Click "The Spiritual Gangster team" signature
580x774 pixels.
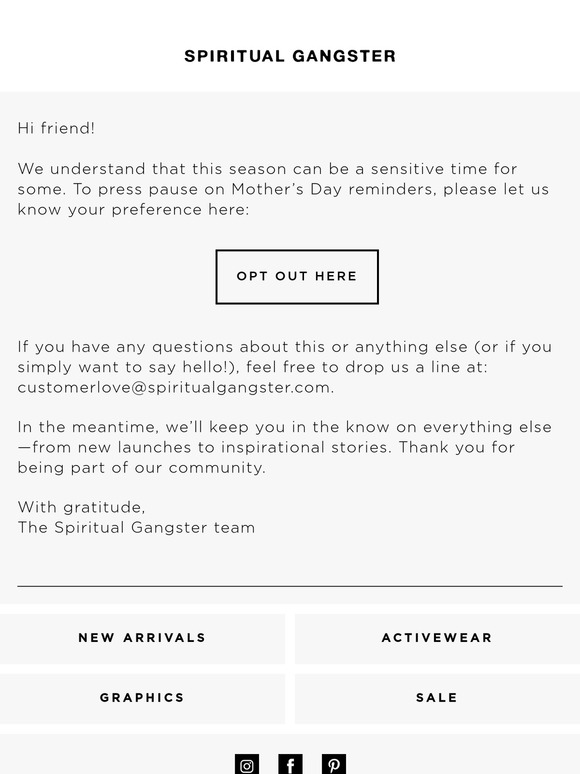(136, 528)
